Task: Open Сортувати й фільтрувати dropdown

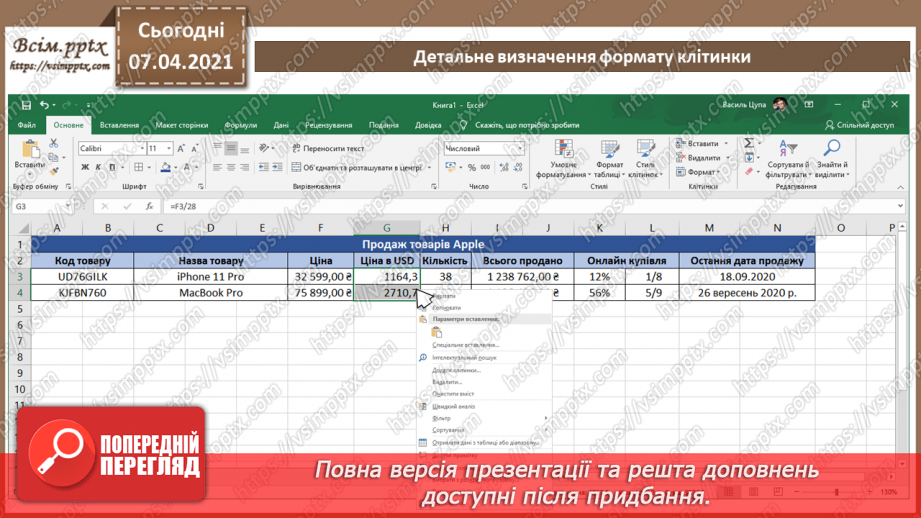Action: tap(787, 160)
